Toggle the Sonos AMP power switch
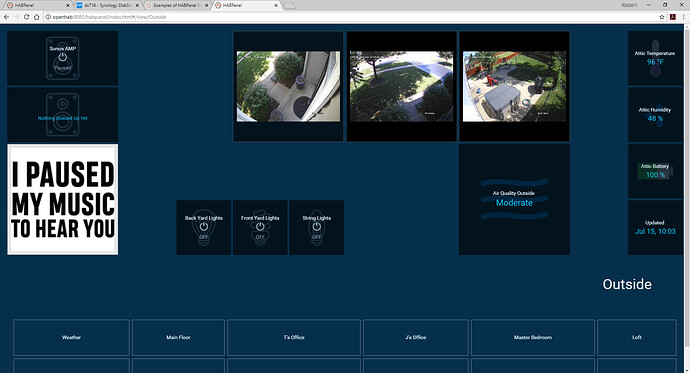Image resolution: width=690 pixels, height=373 pixels. [62, 58]
